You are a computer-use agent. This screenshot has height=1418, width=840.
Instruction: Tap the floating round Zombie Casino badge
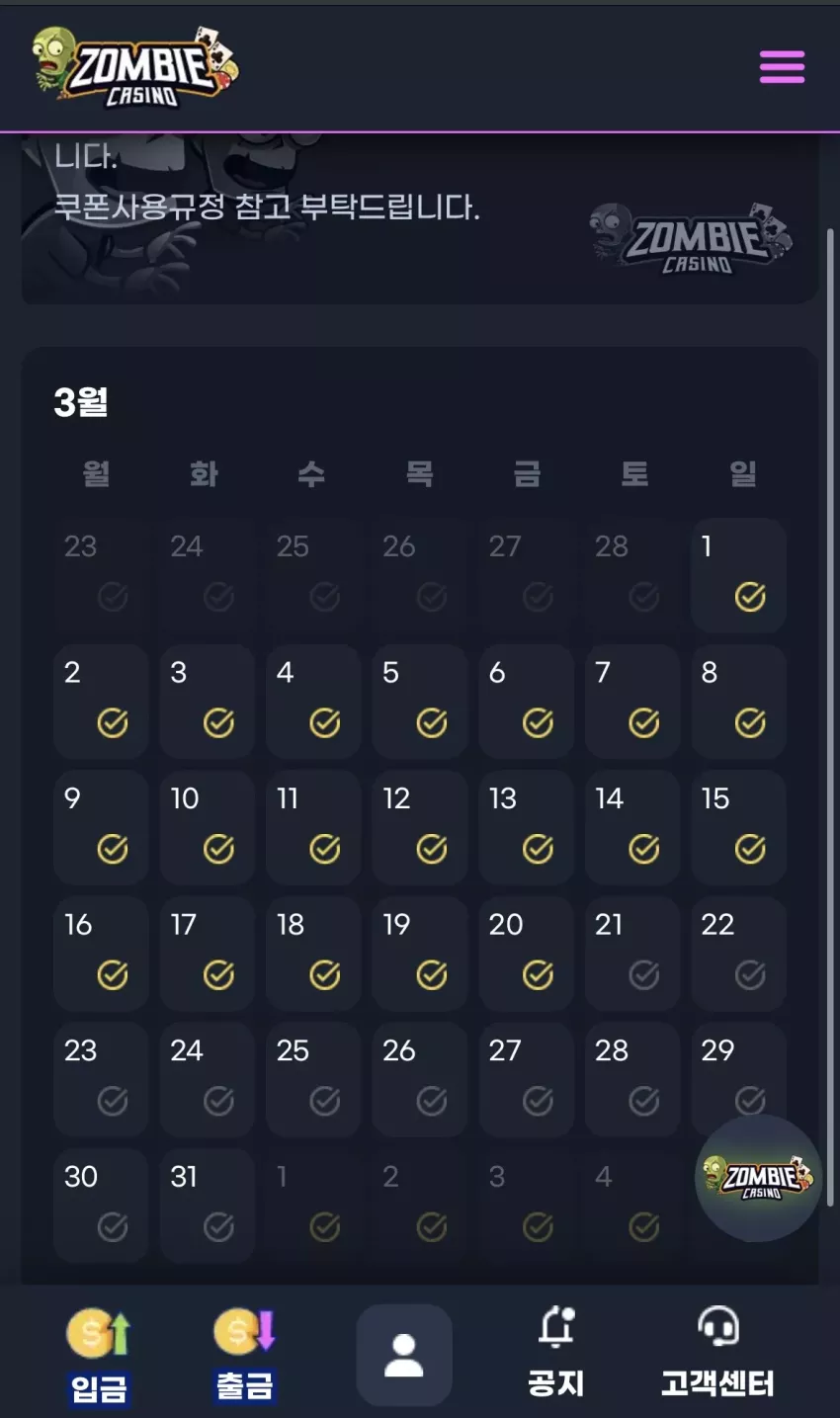pos(759,1178)
